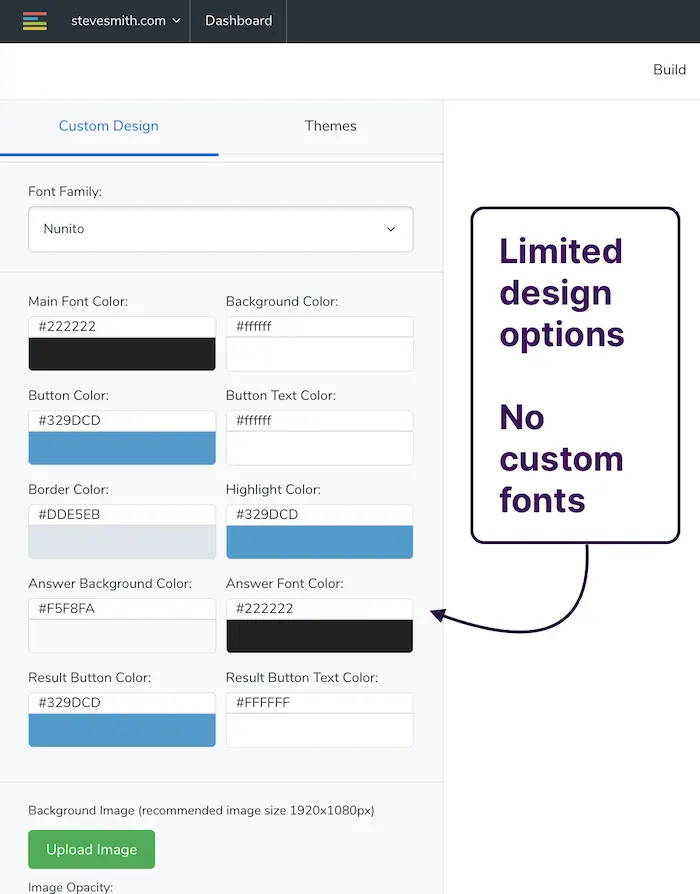Edit the Answer Background Color field showing #F5F8FA
The image size is (700, 894).
(121, 608)
